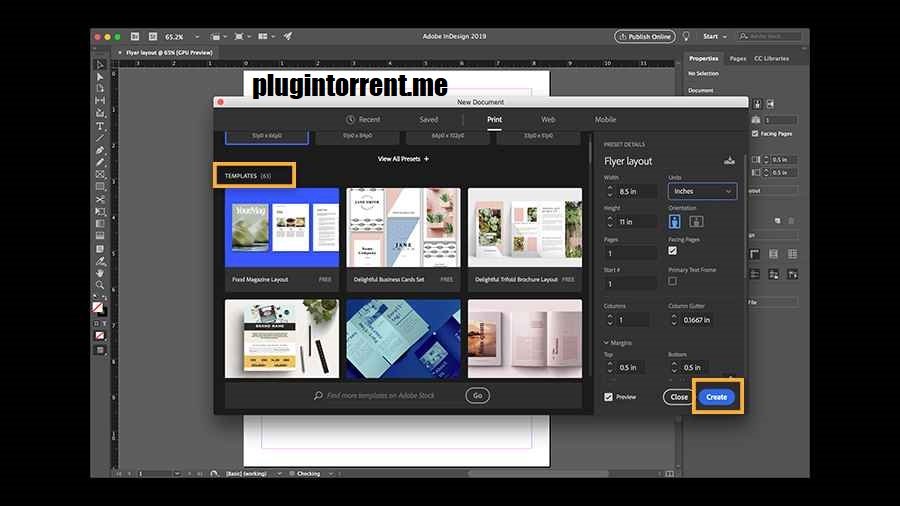
Task: Toggle the Preview checkbox
Action: (608, 397)
